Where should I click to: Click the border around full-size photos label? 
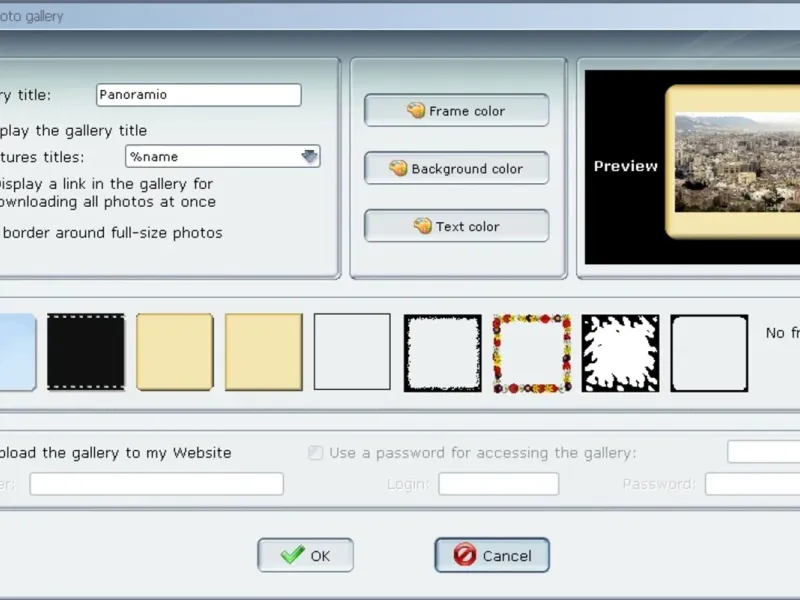[x=111, y=233]
